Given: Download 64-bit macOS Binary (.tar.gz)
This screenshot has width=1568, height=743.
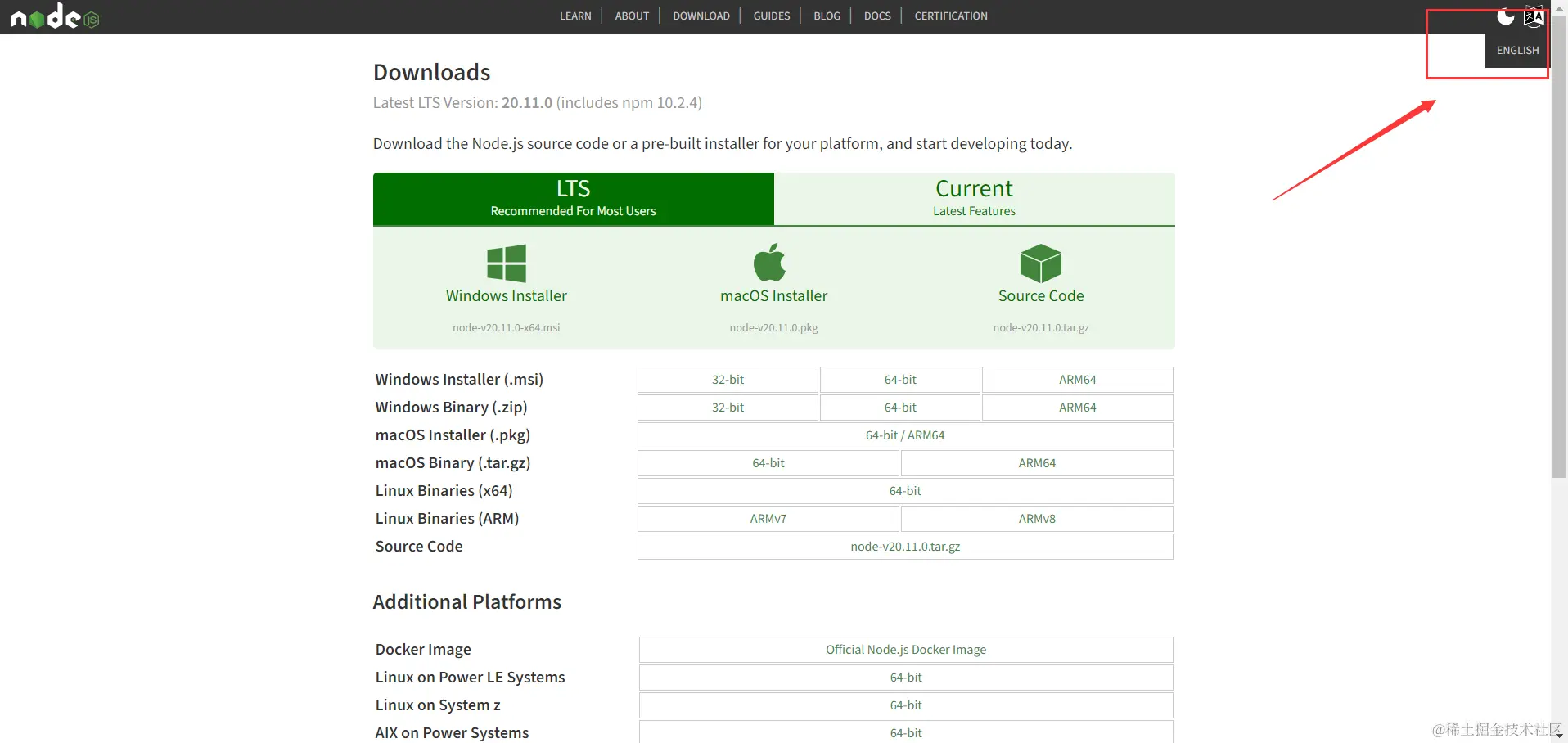Looking at the screenshot, I should click(768, 463).
